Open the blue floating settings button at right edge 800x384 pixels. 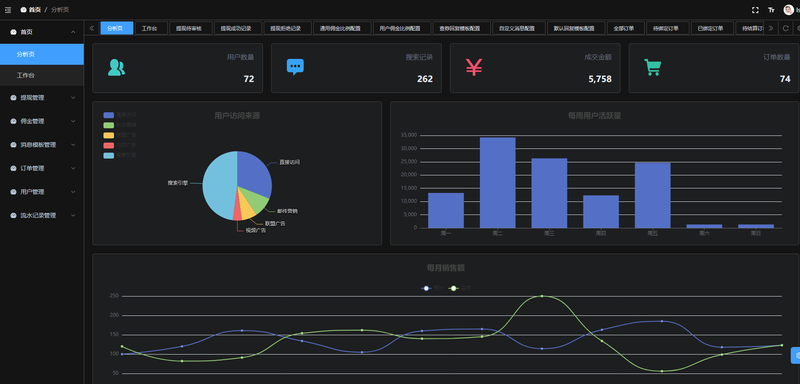coord(795,355)
